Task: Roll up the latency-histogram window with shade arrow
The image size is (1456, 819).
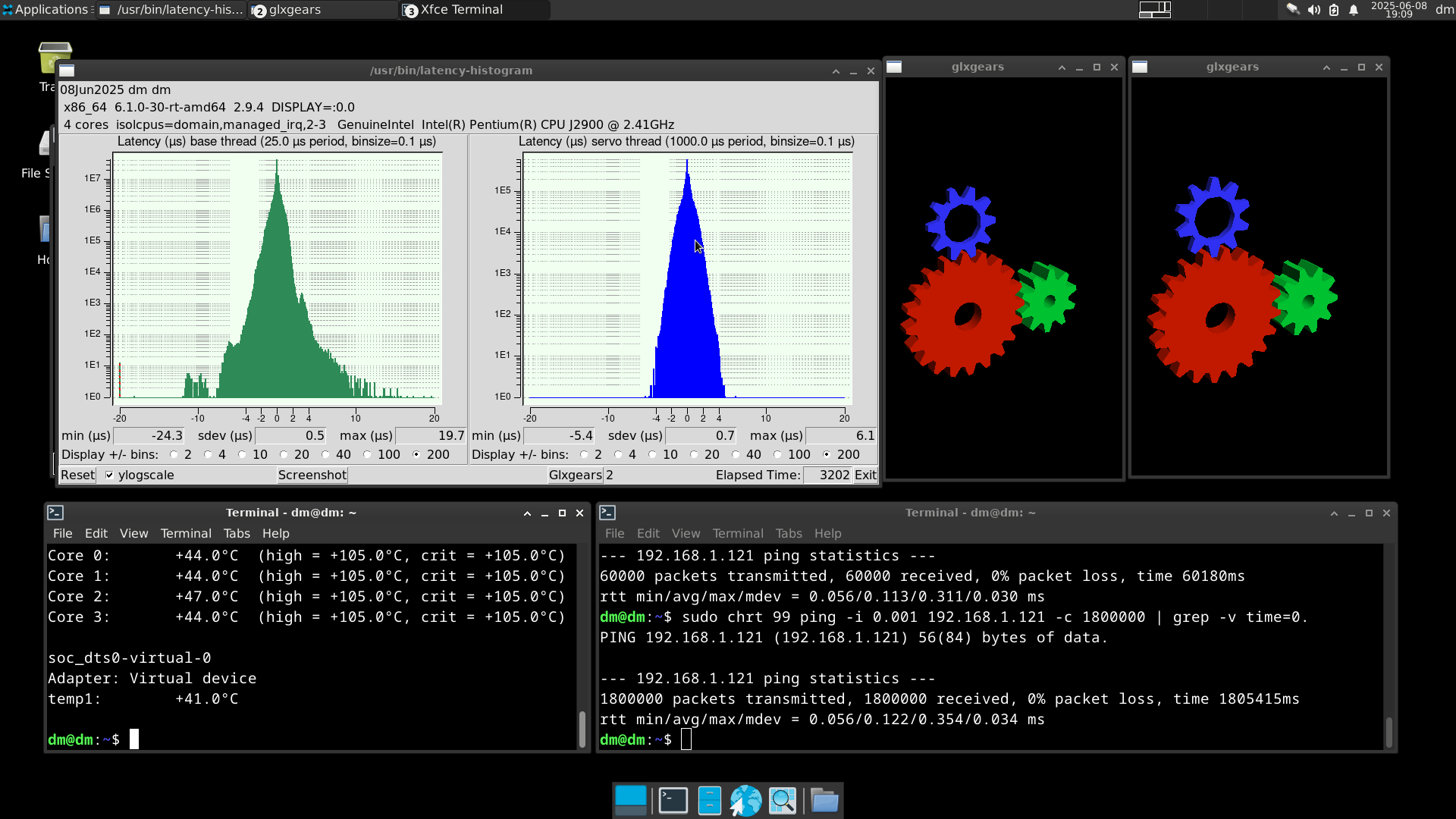Action: 836,71
